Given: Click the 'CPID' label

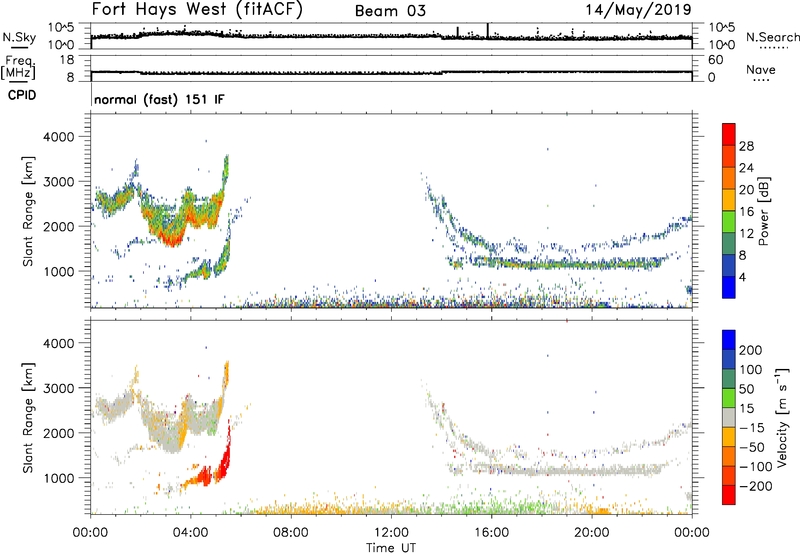Looking at the screenshot, I should coord(22,95).
